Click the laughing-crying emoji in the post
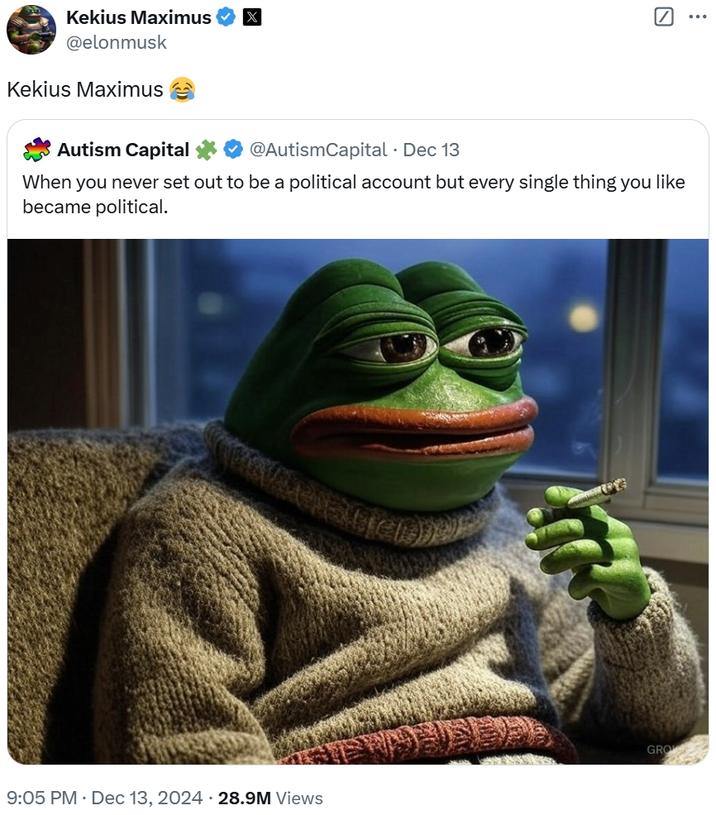The height and width of the screenshot is (815, 716). point(182,89)
